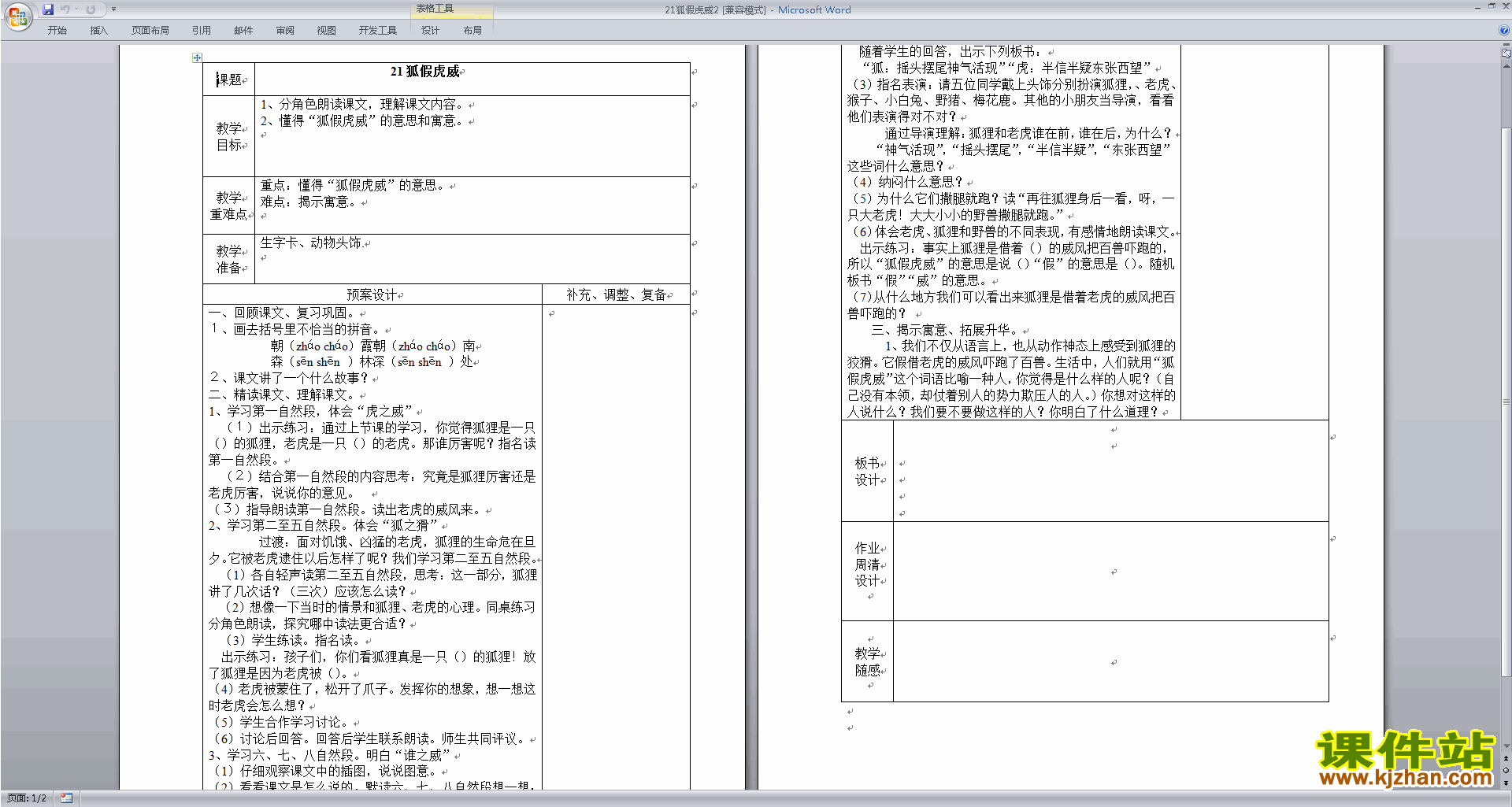Click the page count 页面: 1/2 indicator

tap(27, 798)
